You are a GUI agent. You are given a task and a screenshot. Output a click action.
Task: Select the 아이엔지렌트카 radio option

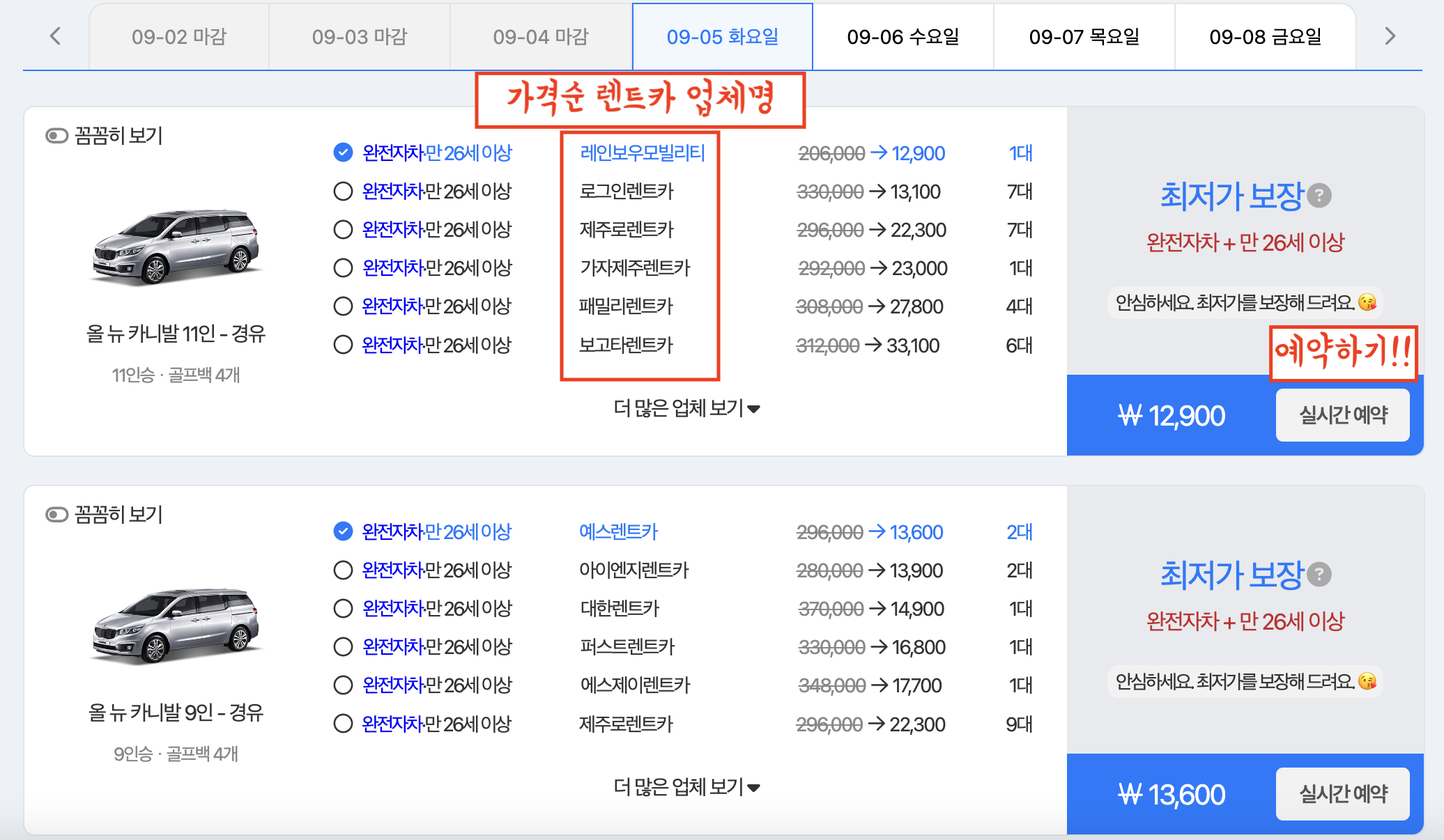(343, 570)
